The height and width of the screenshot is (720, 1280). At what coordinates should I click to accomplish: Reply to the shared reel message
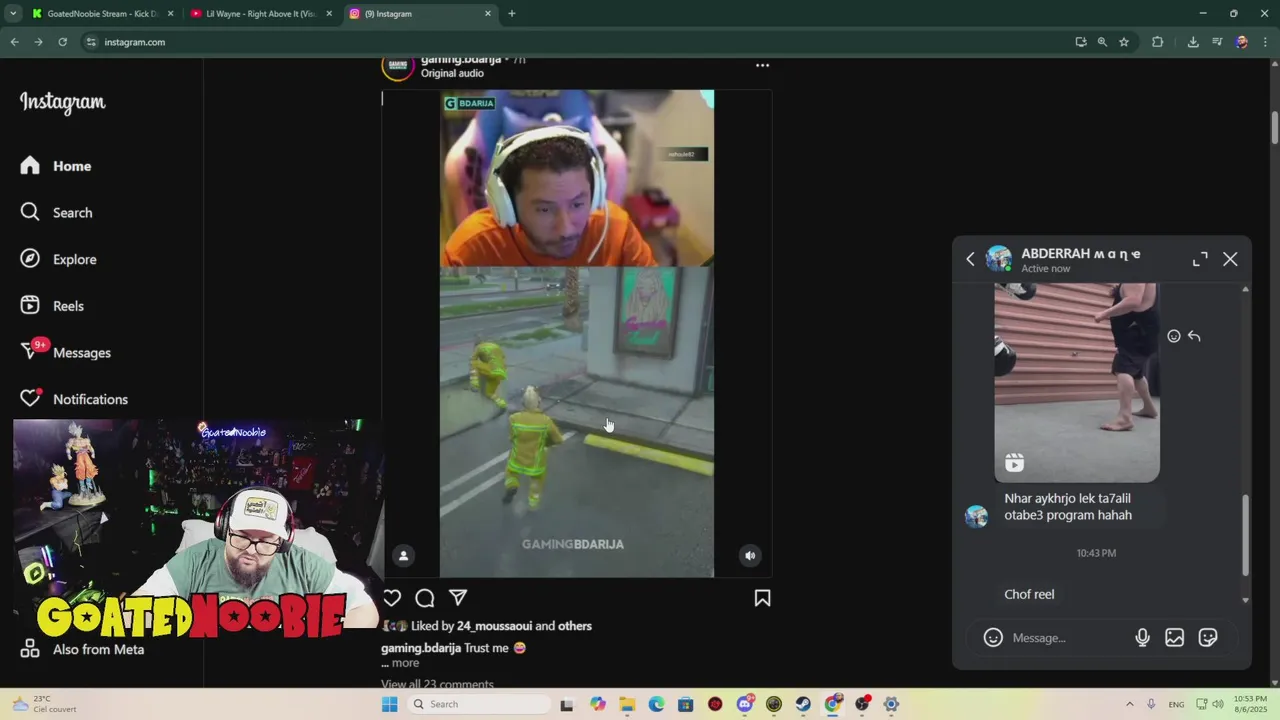coord(1194,336)
